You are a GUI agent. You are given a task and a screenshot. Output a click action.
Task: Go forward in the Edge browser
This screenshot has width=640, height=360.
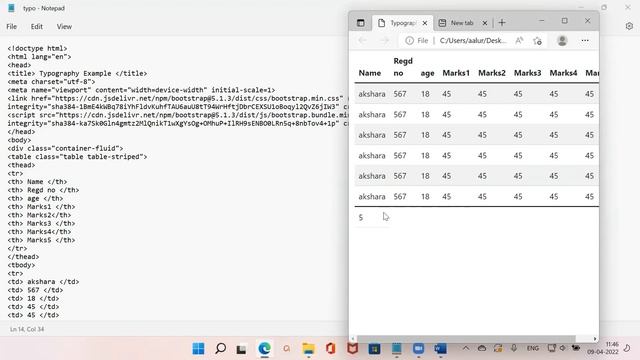pyautogui.click(x=384, y=40)
